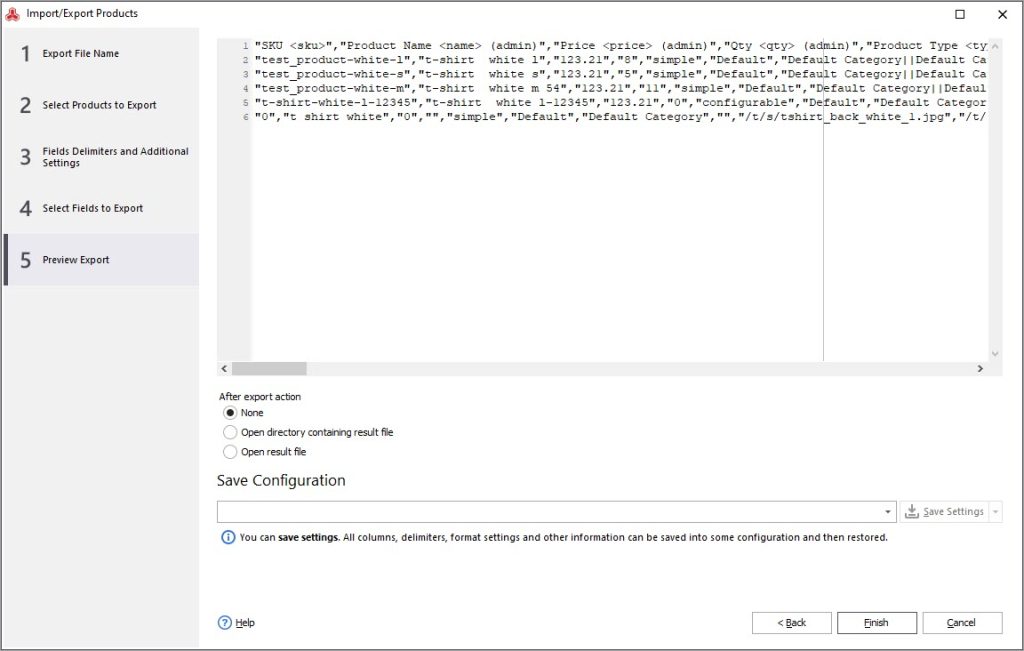
Task: Click into the Save Configuration name field
Action: tap(548, 512)
